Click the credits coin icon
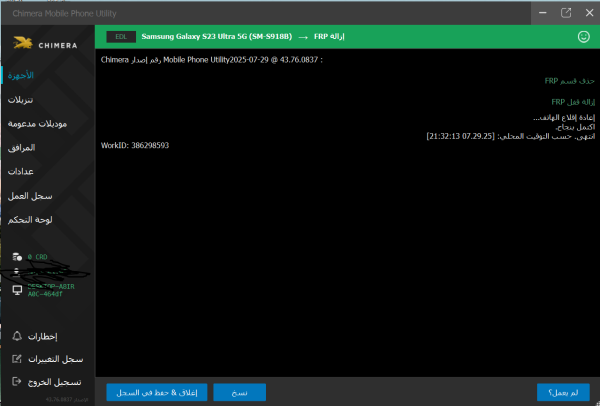This screenshot has height=406, width=600. pos(17,257)
